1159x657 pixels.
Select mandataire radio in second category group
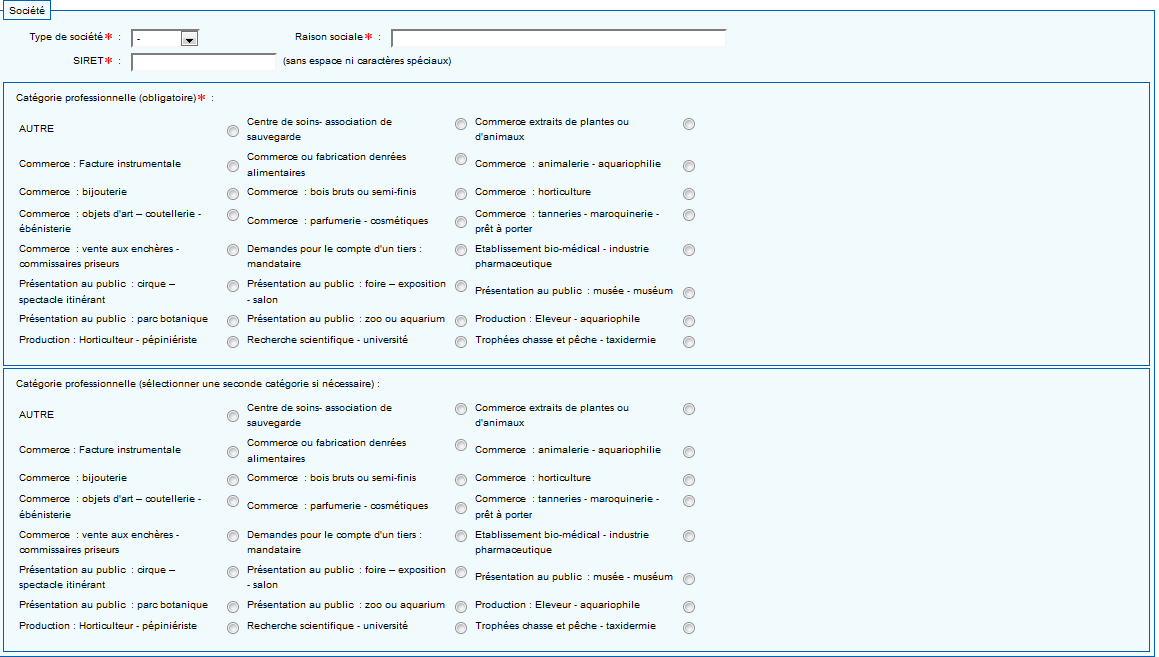[460, 537]
